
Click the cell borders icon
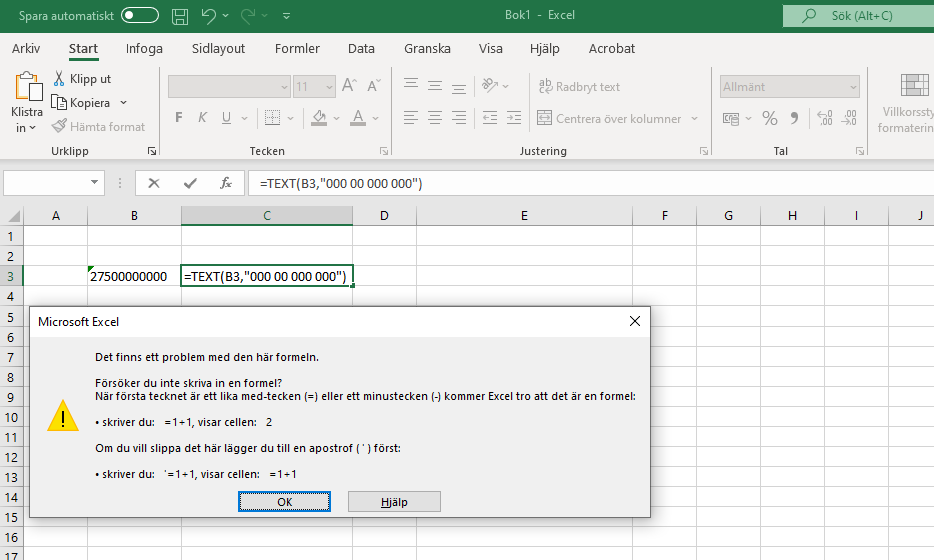(273, 118)
